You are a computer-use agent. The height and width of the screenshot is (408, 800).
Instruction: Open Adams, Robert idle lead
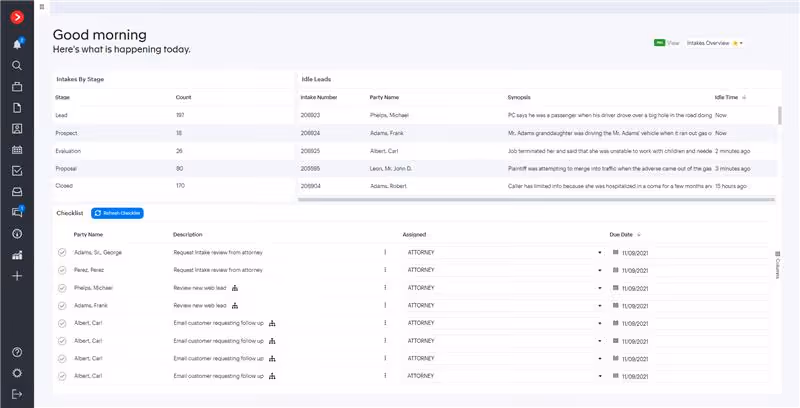tap(388, 186)
